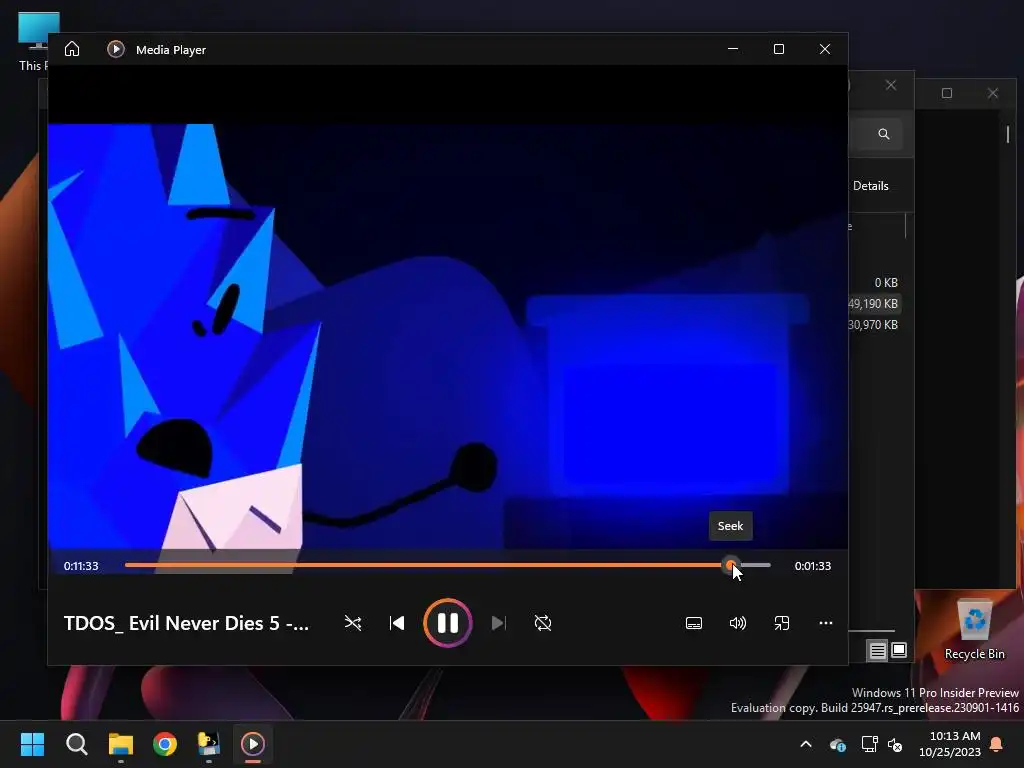Skip to previous track

396,623
